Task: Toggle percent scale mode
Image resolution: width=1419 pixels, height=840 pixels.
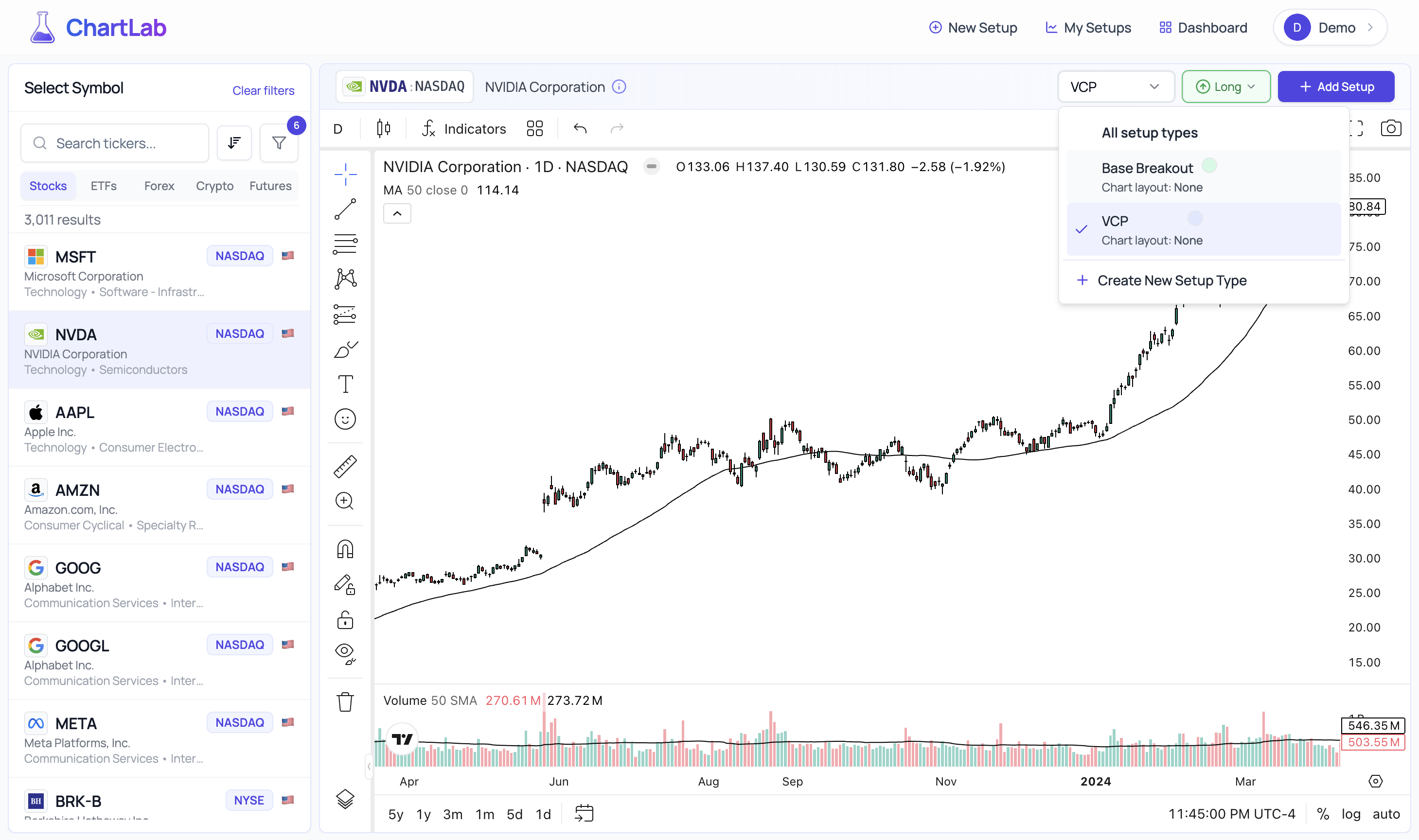Action: coord(1322,813)
